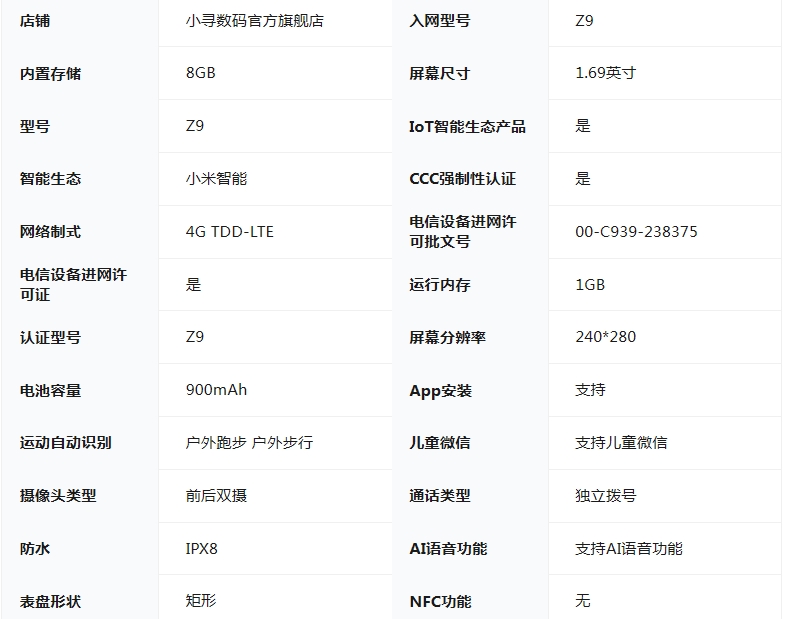Select the 1.69英寸 screen size value
Image resolution: width=800 pixels, height=619 pixels.
coord(605,73)
